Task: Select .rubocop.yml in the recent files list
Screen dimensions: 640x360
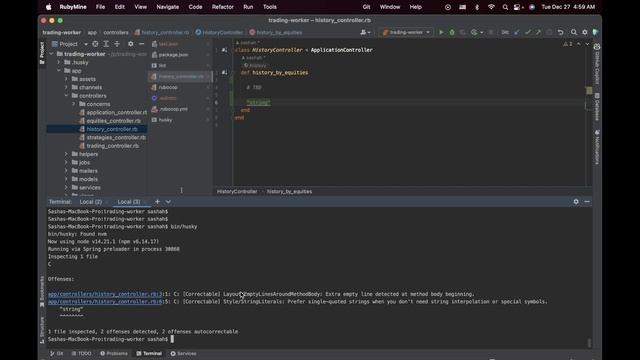Action: click(x=173, y=109)
